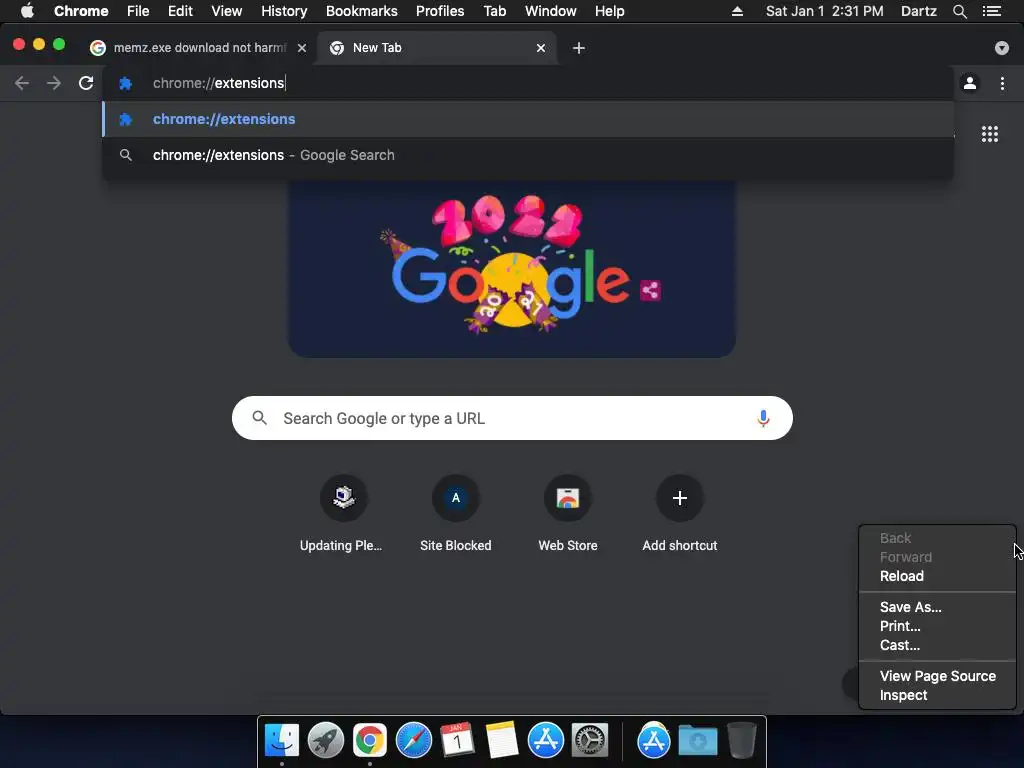
Task: Open the Downloads folder in the dock
Action: click(x=697, y=741)
